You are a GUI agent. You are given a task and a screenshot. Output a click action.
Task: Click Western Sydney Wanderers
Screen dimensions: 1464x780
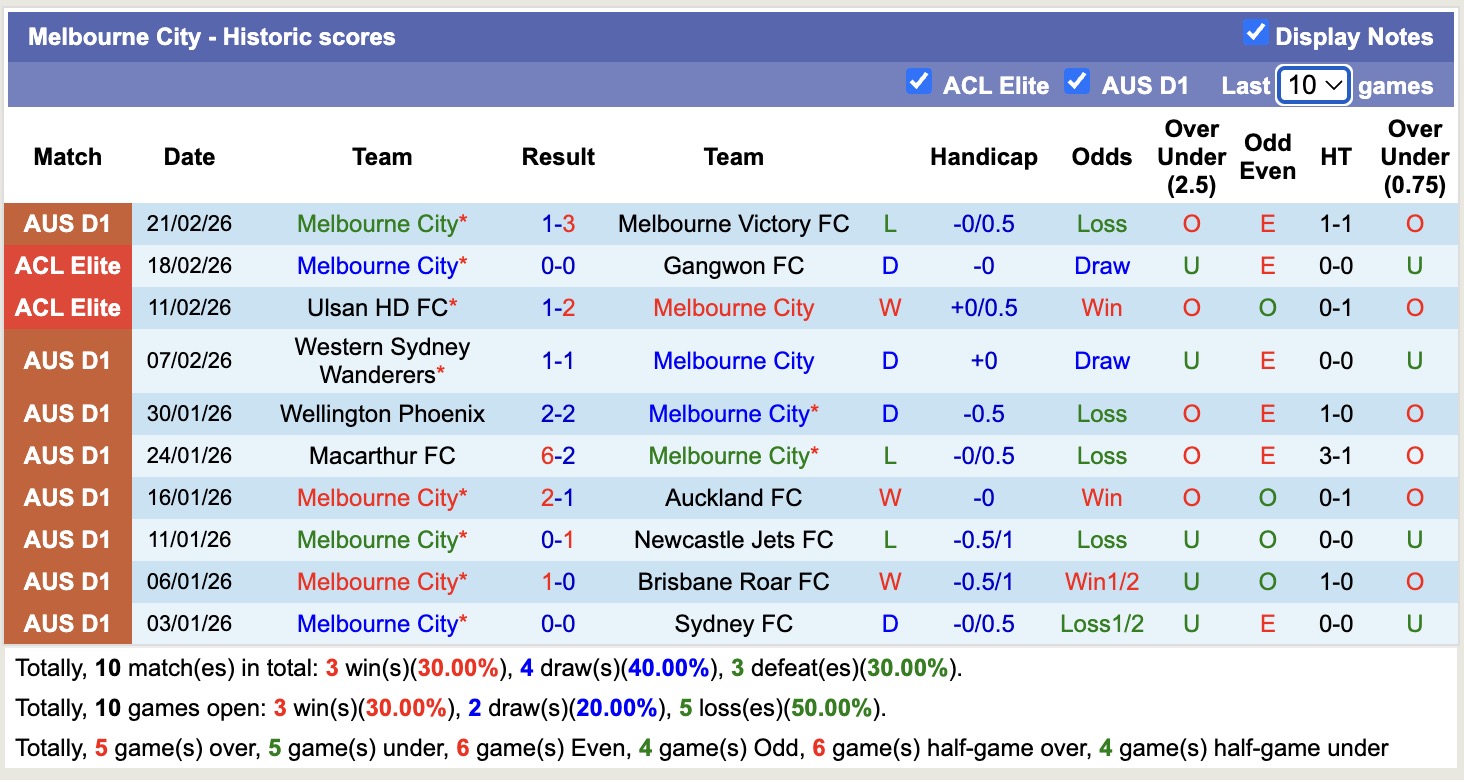click(x=383, y=360)
